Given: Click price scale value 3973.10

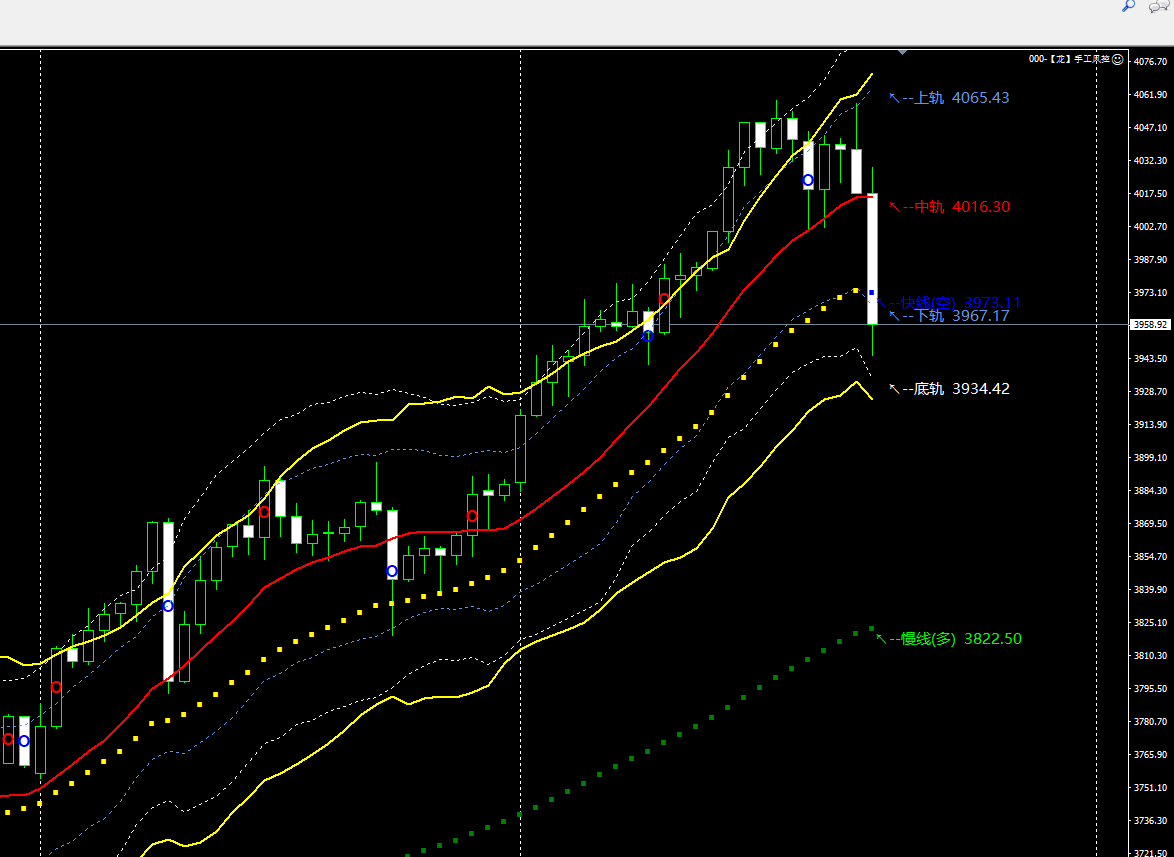Looking at the screenshot, I should [1151, 292].
